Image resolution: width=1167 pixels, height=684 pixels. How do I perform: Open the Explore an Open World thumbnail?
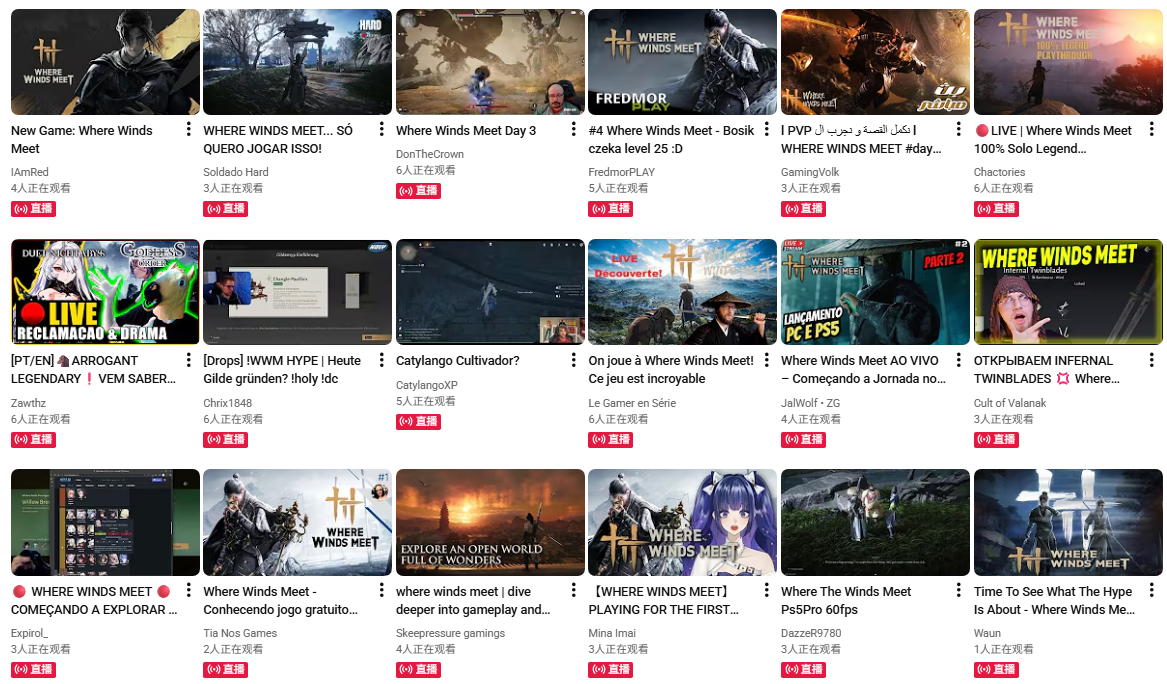pos(490,522)
